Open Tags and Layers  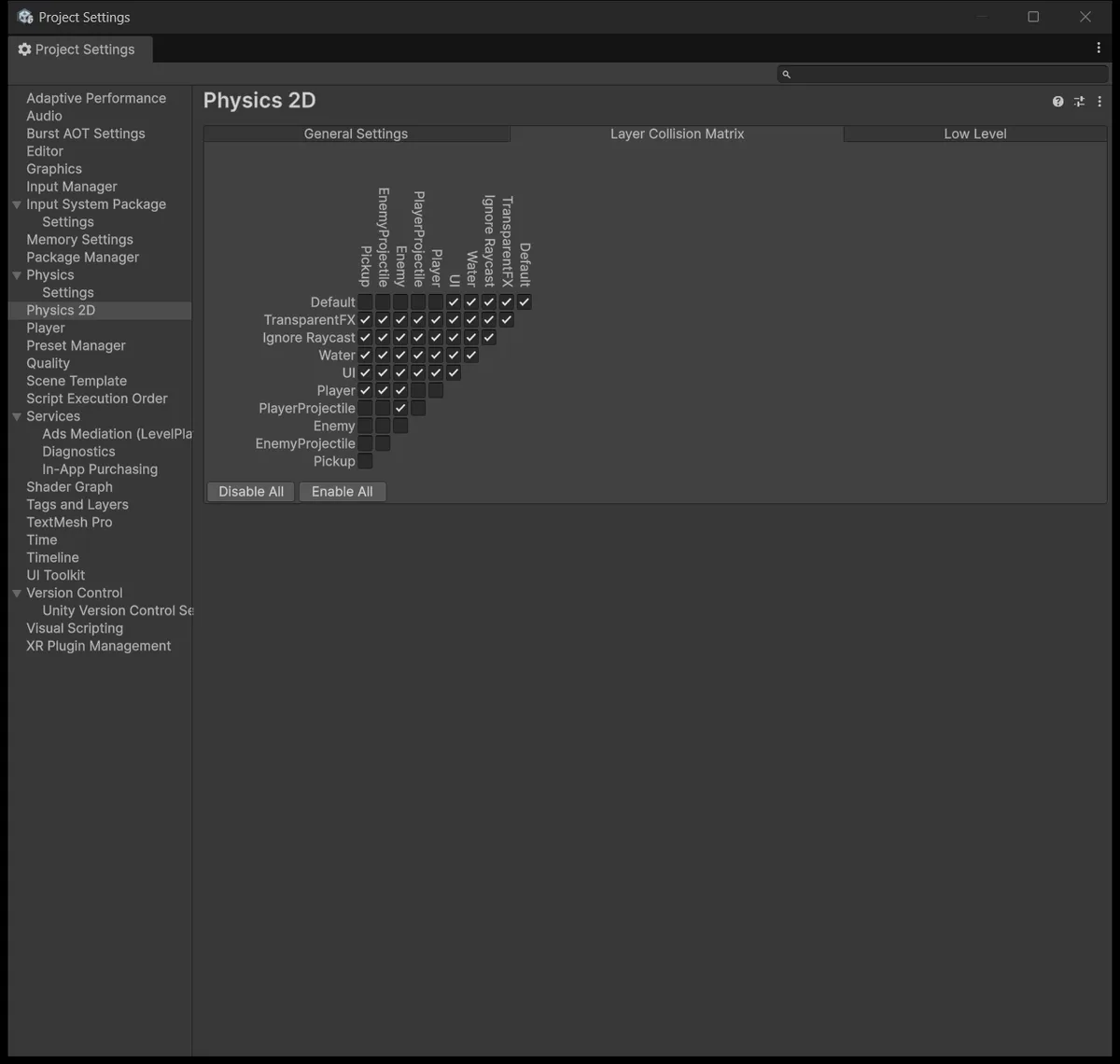[x=77, y=505]
